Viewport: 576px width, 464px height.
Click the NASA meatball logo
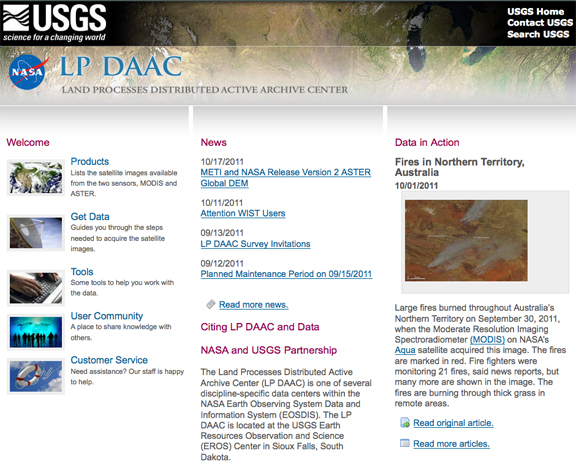pos(28,72)
